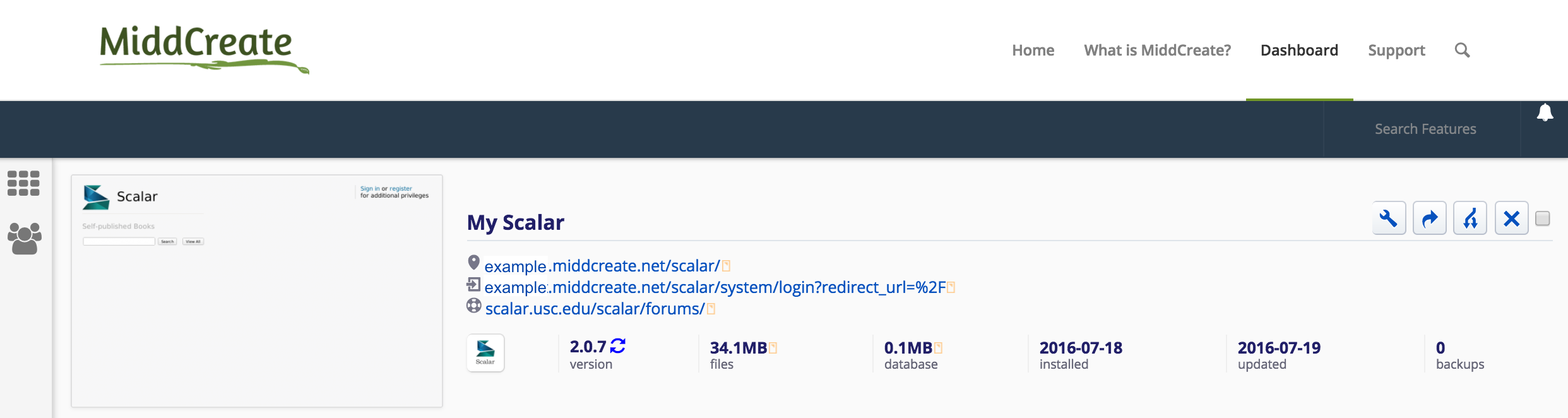Go to the Home menu item
1568x418 pixels.
[x=1033, y=51]
